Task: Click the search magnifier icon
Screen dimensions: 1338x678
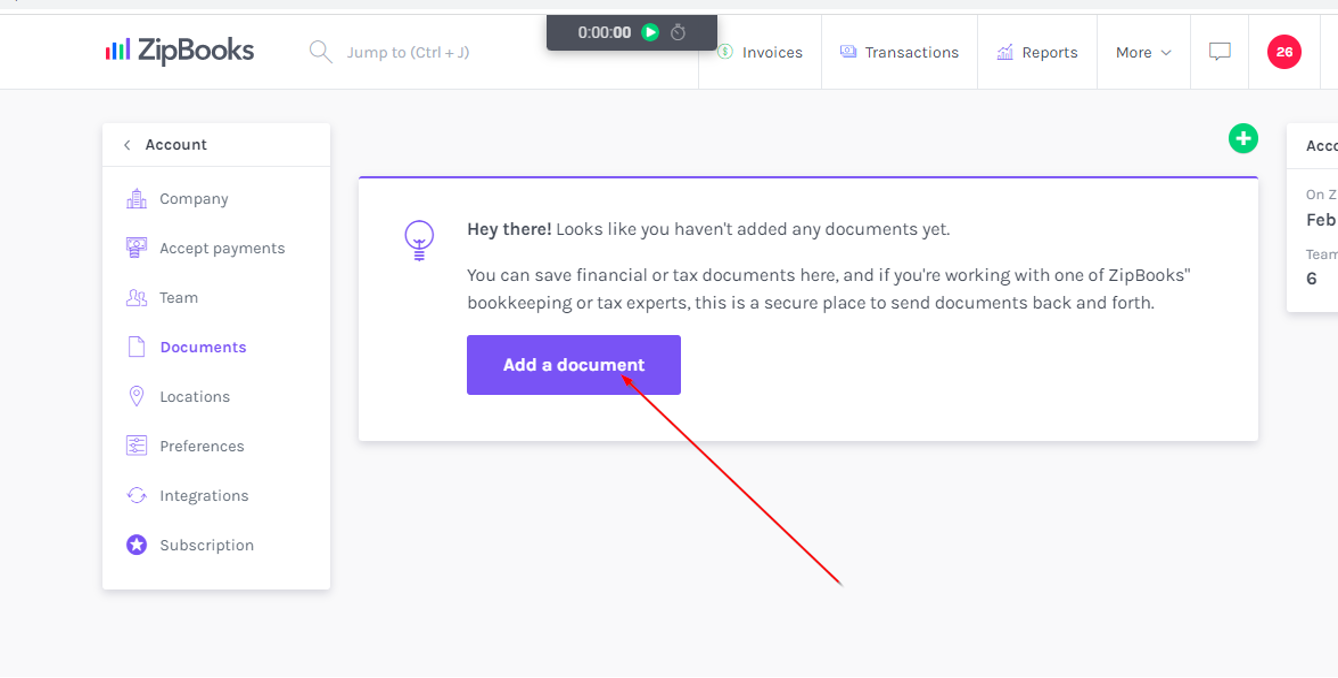Action: [x=320, y=52]
